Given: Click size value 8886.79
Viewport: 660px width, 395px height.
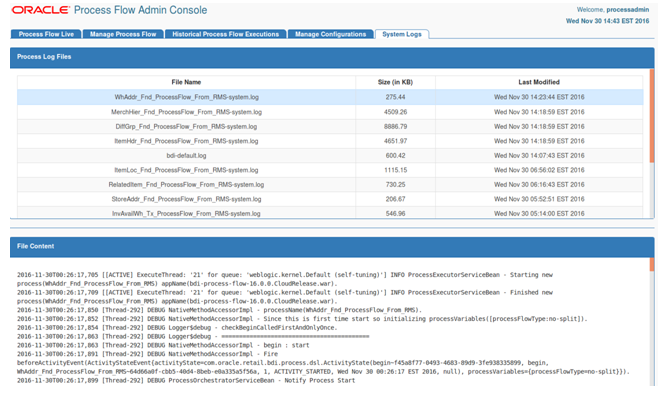Looking at the screenshot, I should click(x=395, y=126).
